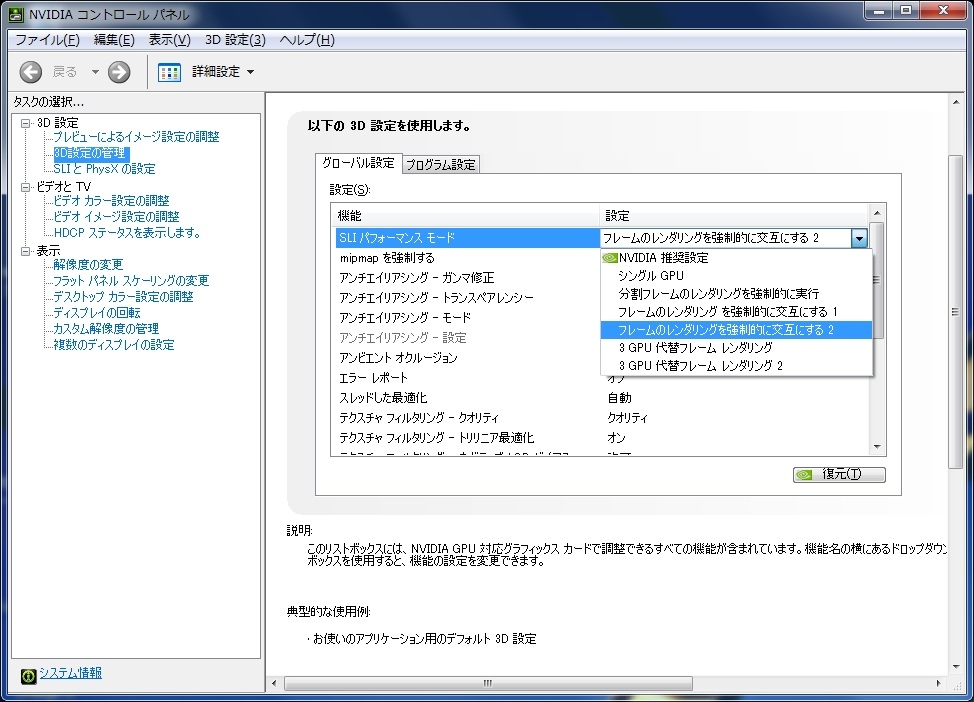The width and height of the screenshot is (974, 702).
Task: Select アンチエイリアシング - モード row
Action: [x=467, y=318]
